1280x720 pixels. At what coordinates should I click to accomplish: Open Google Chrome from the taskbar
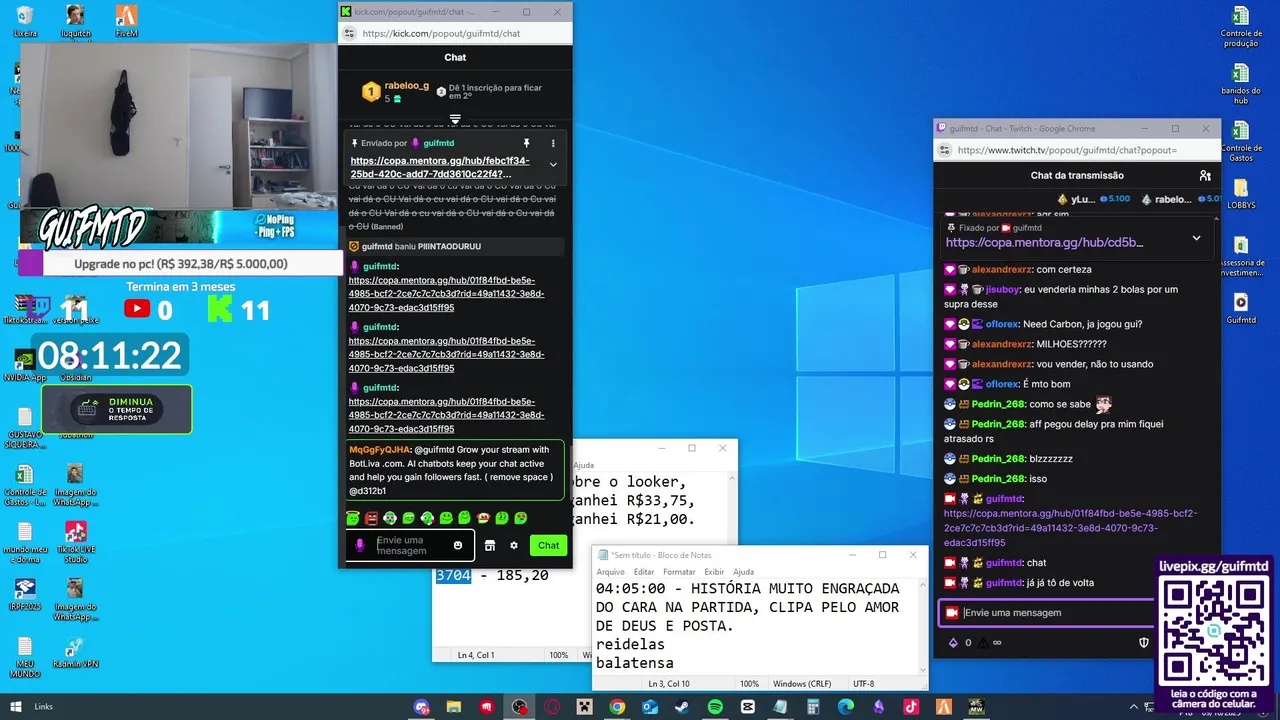click(x=617, y=707)
